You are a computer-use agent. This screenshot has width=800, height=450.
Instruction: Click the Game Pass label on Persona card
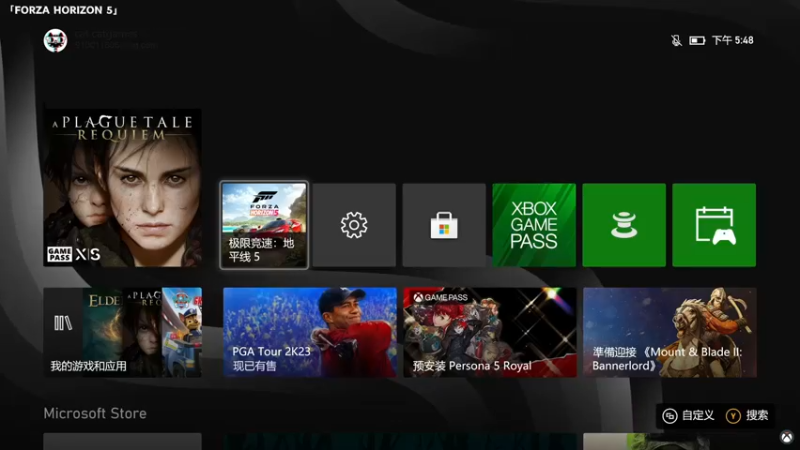tap(441, 297)
